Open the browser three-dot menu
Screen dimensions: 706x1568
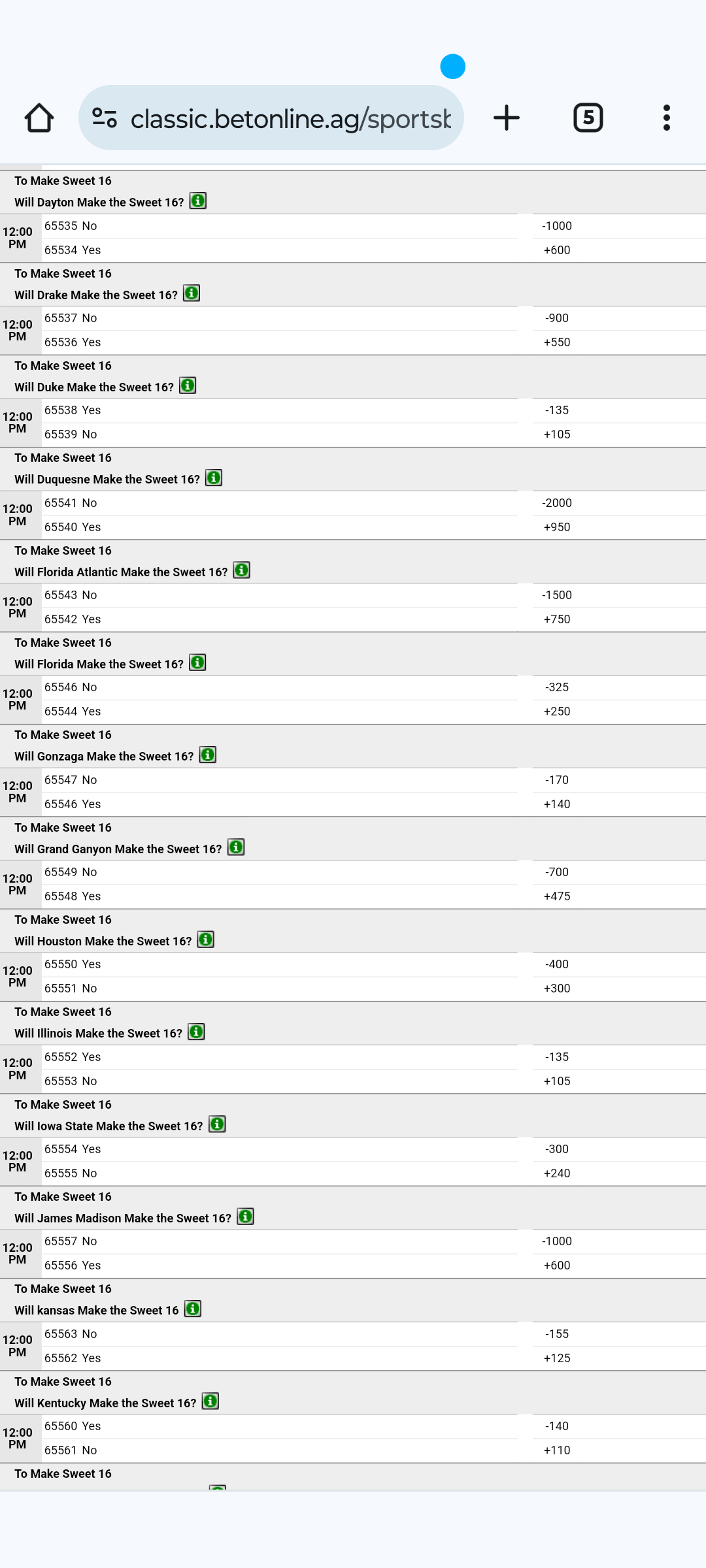666,118
